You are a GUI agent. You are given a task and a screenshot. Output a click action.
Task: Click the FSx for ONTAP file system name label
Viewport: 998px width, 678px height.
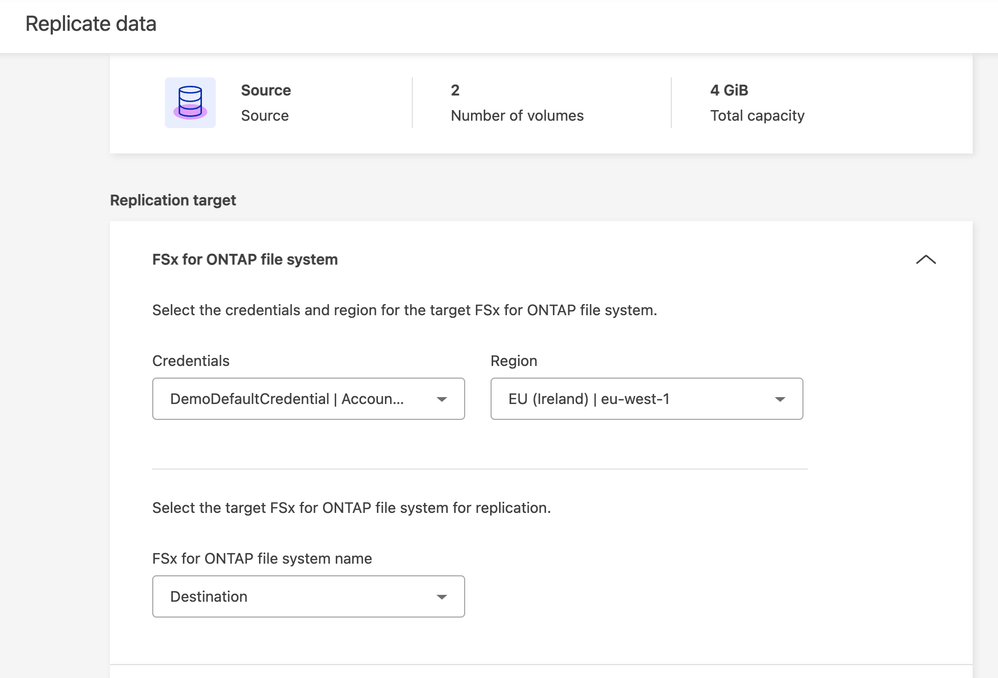[262, 559]
